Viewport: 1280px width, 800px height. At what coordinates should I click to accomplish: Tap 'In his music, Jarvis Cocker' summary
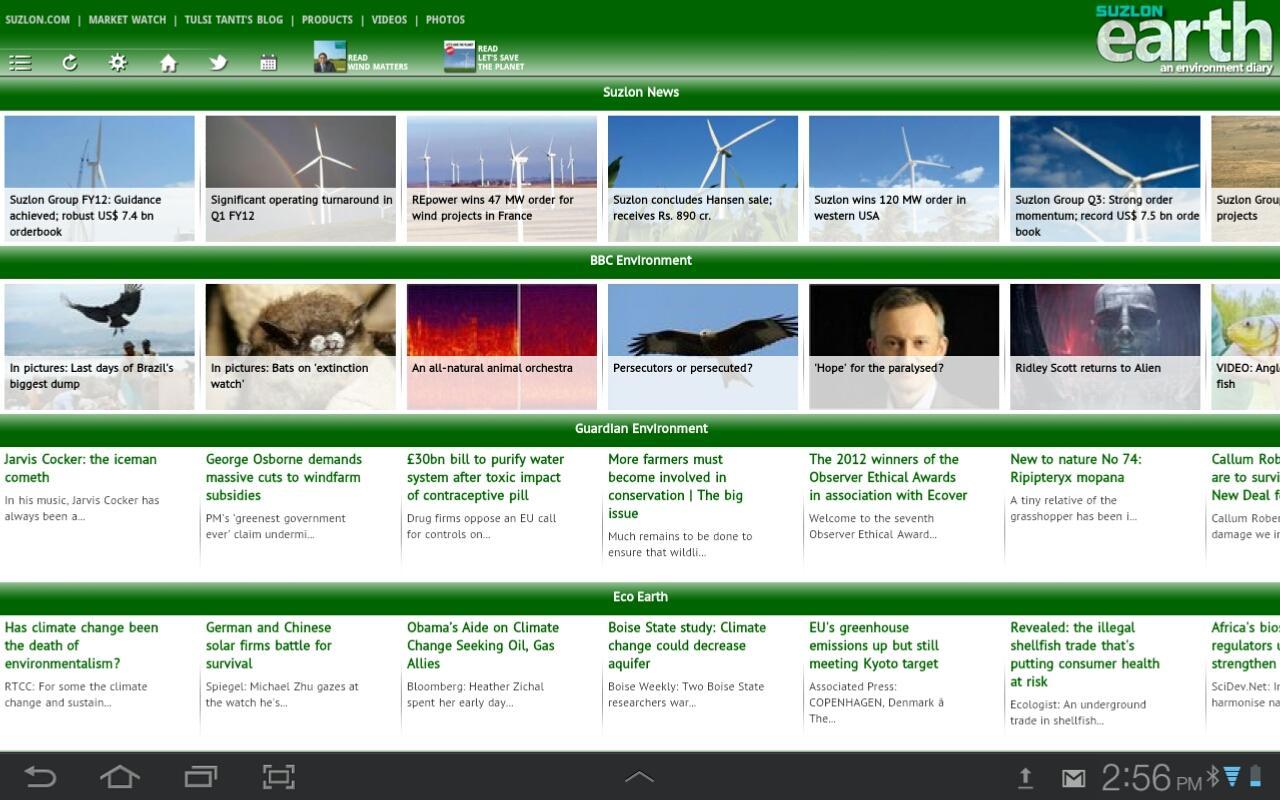(82, 508)
